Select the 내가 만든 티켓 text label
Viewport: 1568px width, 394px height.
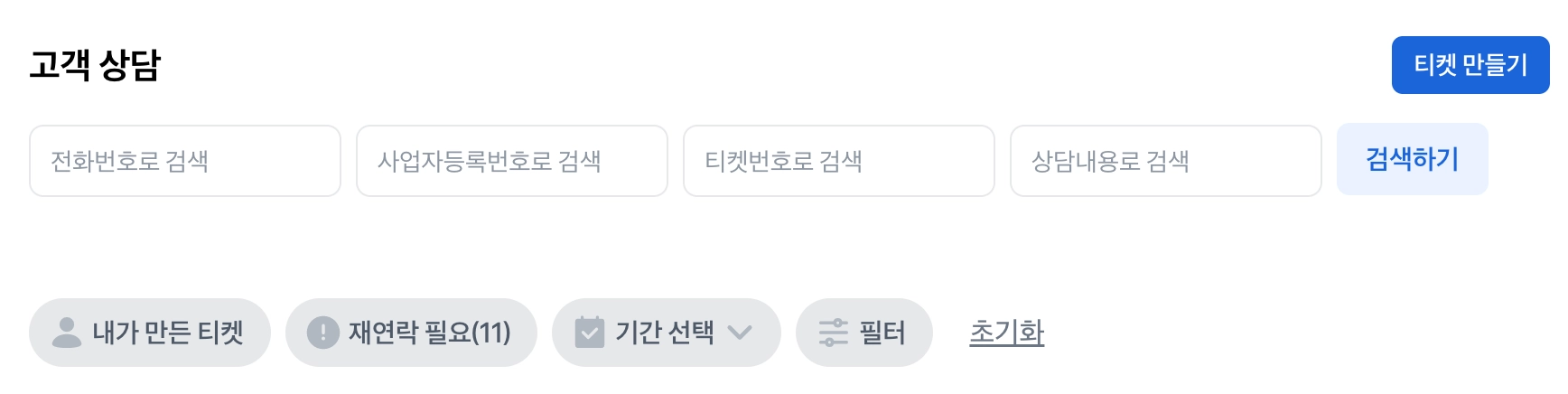(168, 333)
